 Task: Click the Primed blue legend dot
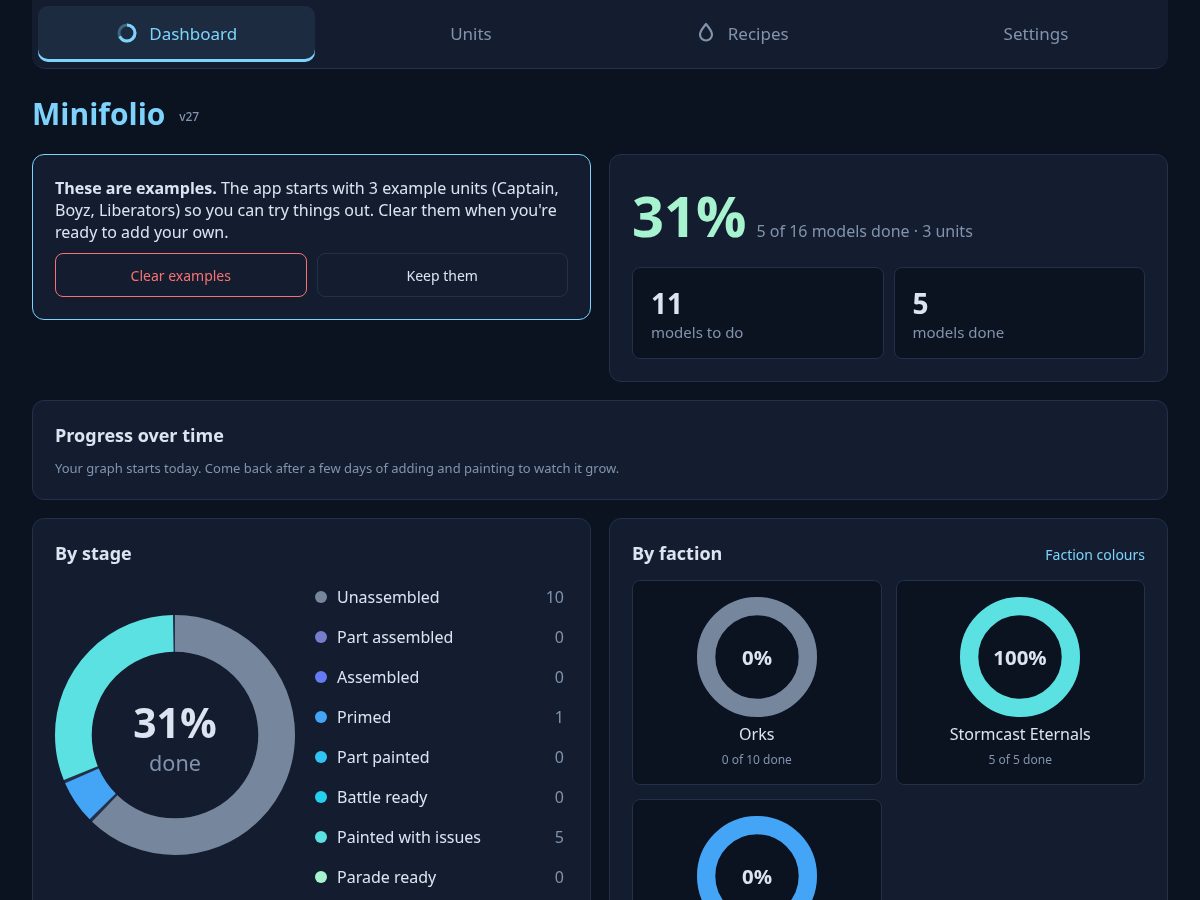click(321, 717)
